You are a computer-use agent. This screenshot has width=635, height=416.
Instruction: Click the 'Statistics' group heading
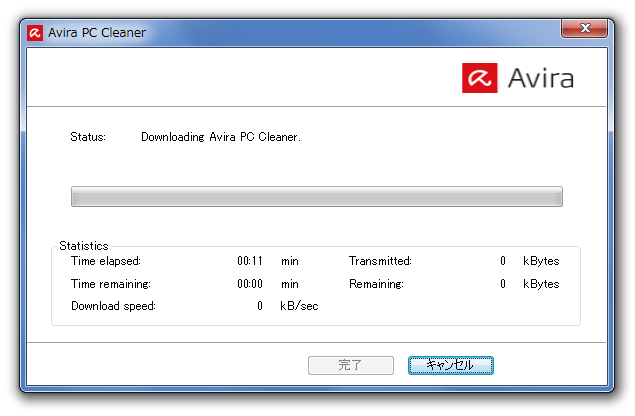point(84,246)
